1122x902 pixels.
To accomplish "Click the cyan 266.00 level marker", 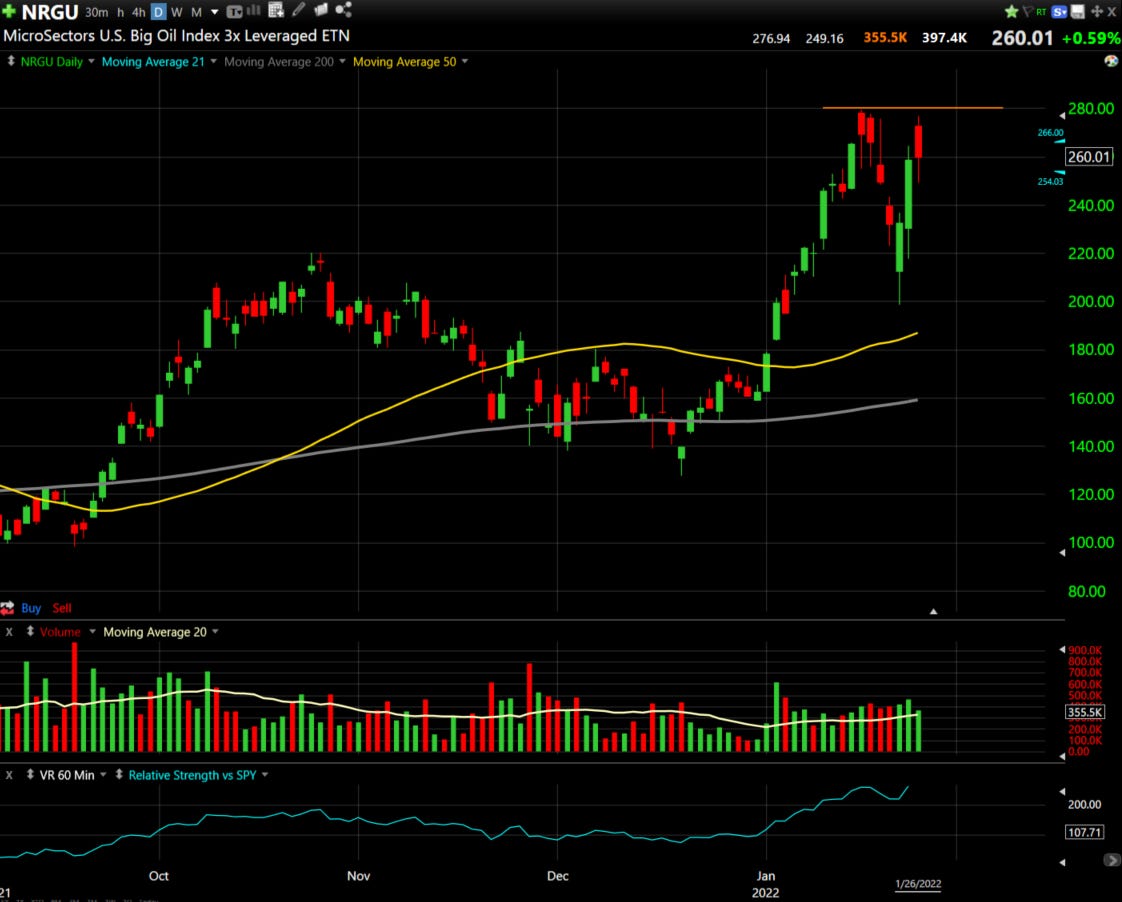I will (1050, 133).
